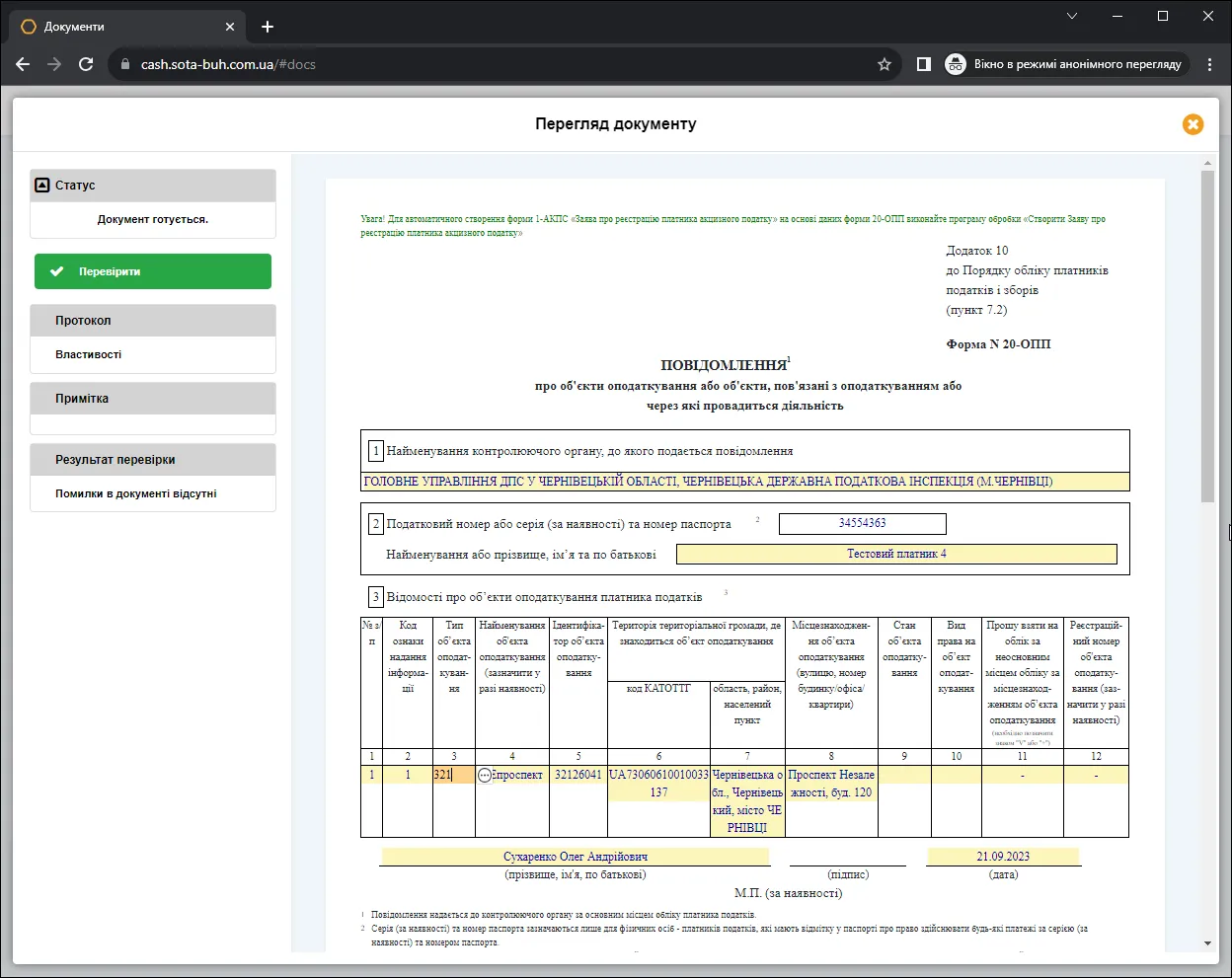1232x978 pixels.
Task: Click the tab search chevron in title bar
Action: point(1072,16)
